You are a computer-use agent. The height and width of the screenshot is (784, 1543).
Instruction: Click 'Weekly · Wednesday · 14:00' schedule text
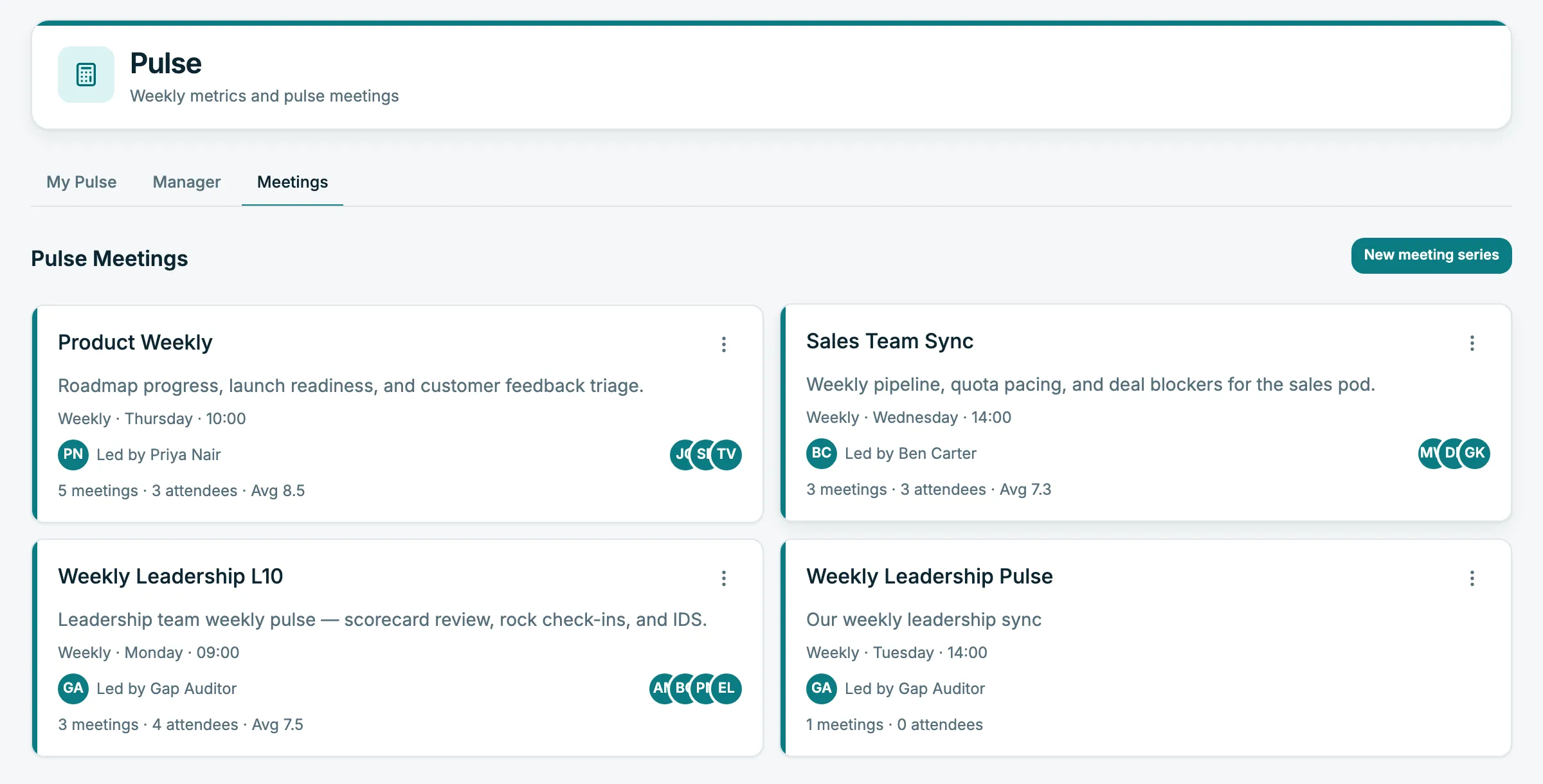tap(908, 418)
